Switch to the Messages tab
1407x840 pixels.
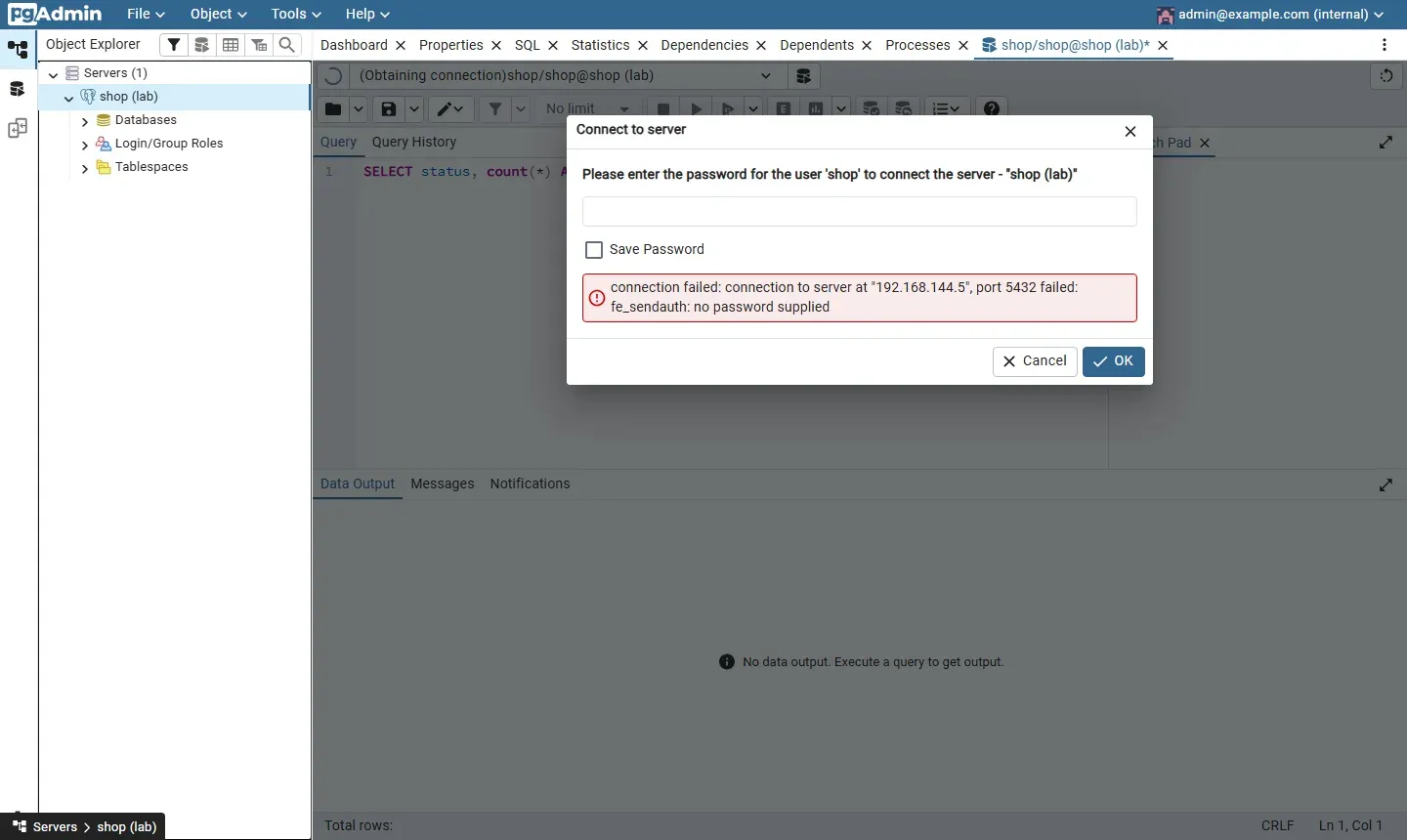tap(443, 484)
